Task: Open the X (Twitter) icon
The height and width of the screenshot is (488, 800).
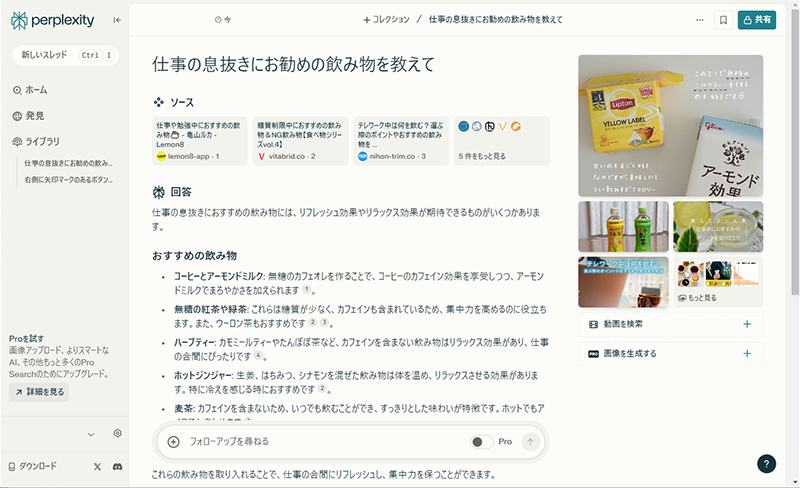Action: click(x=97, y=467)
